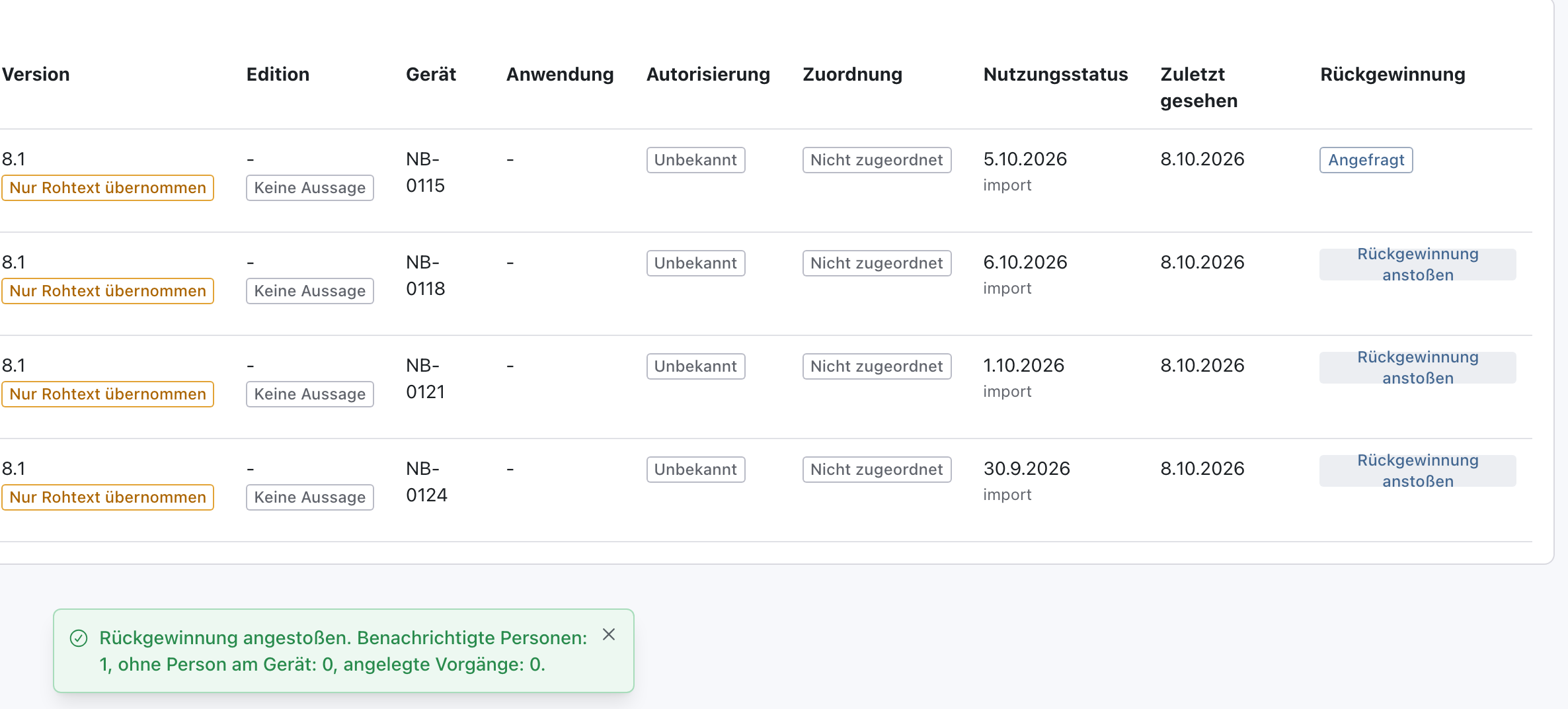Select the usage date 6.10.2026
The width and height of the screenshot is (1568, 709).
coord(1025,263)
